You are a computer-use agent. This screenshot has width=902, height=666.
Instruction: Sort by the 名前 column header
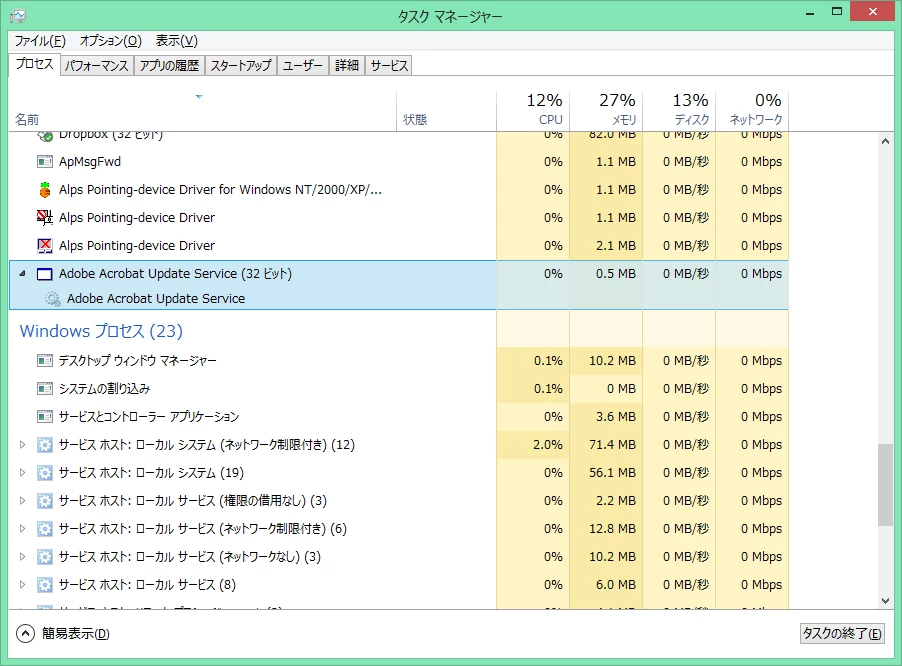(202, 111)
